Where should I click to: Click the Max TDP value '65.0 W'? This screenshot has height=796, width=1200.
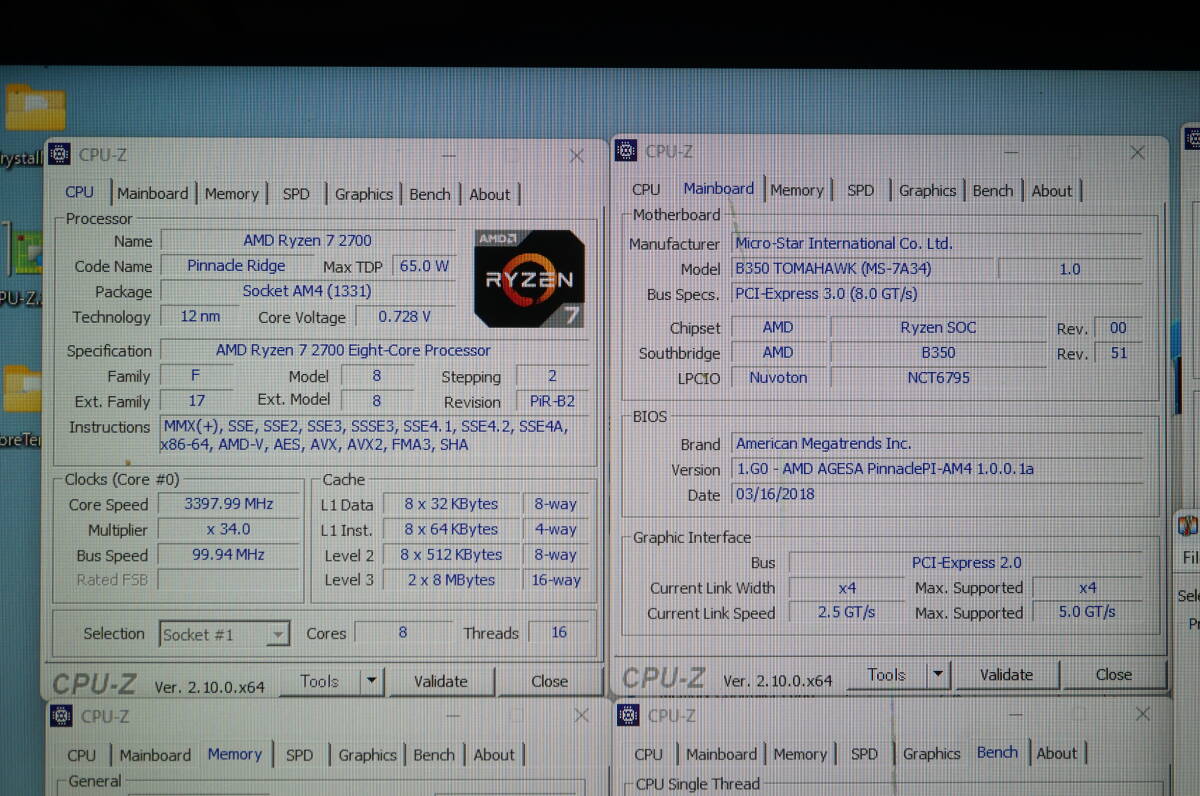coord(424,267)
